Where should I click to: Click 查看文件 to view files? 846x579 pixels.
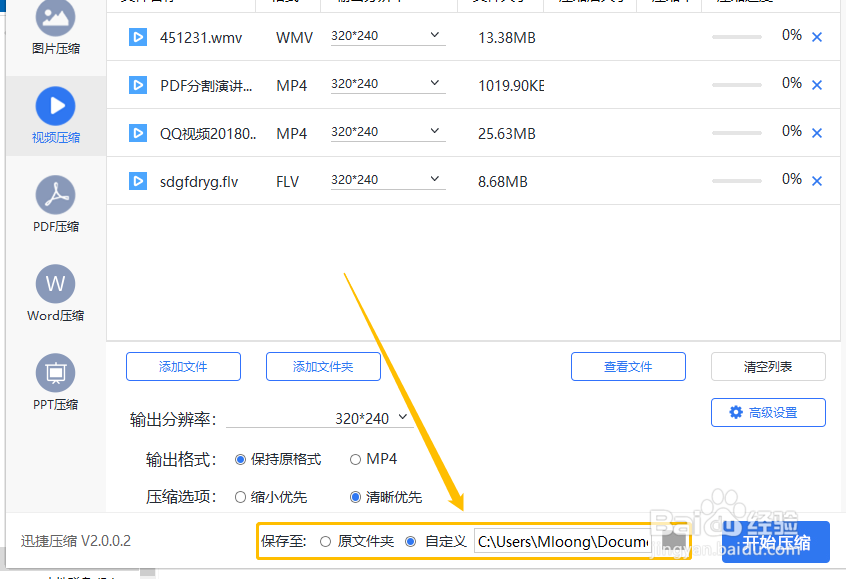click(628, 366)
